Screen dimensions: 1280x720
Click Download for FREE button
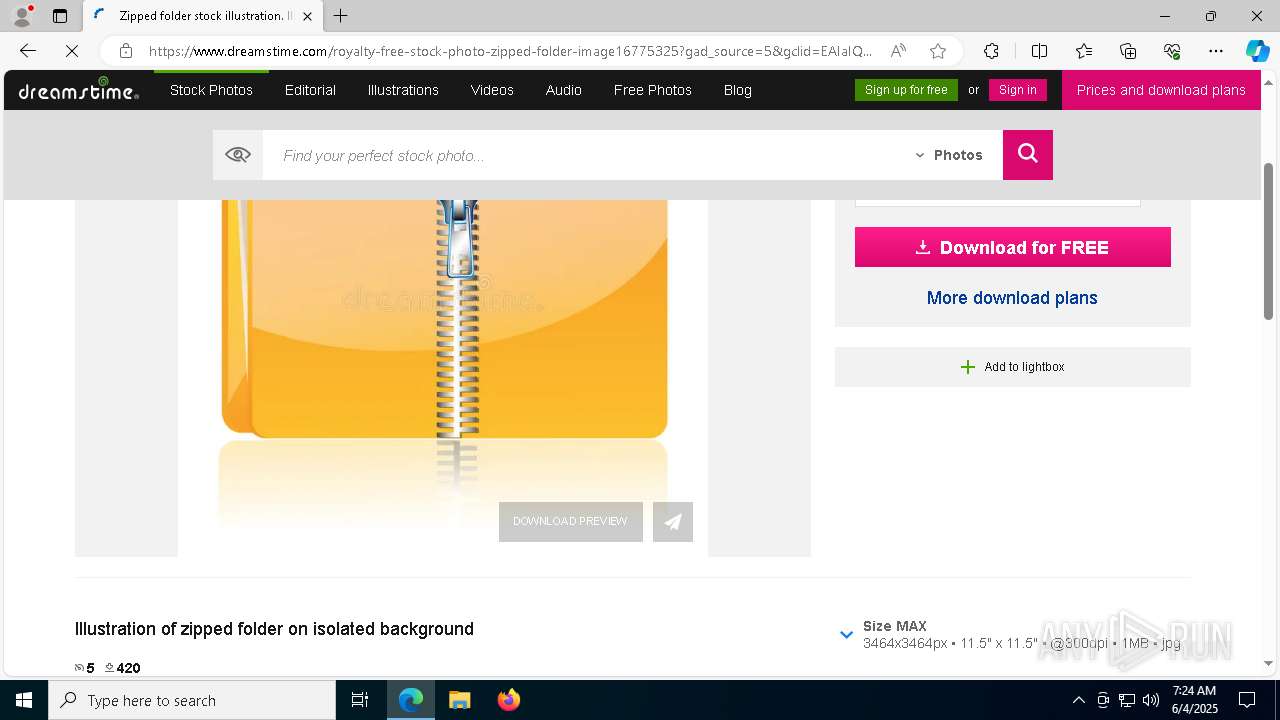(x=1013, y=247)
